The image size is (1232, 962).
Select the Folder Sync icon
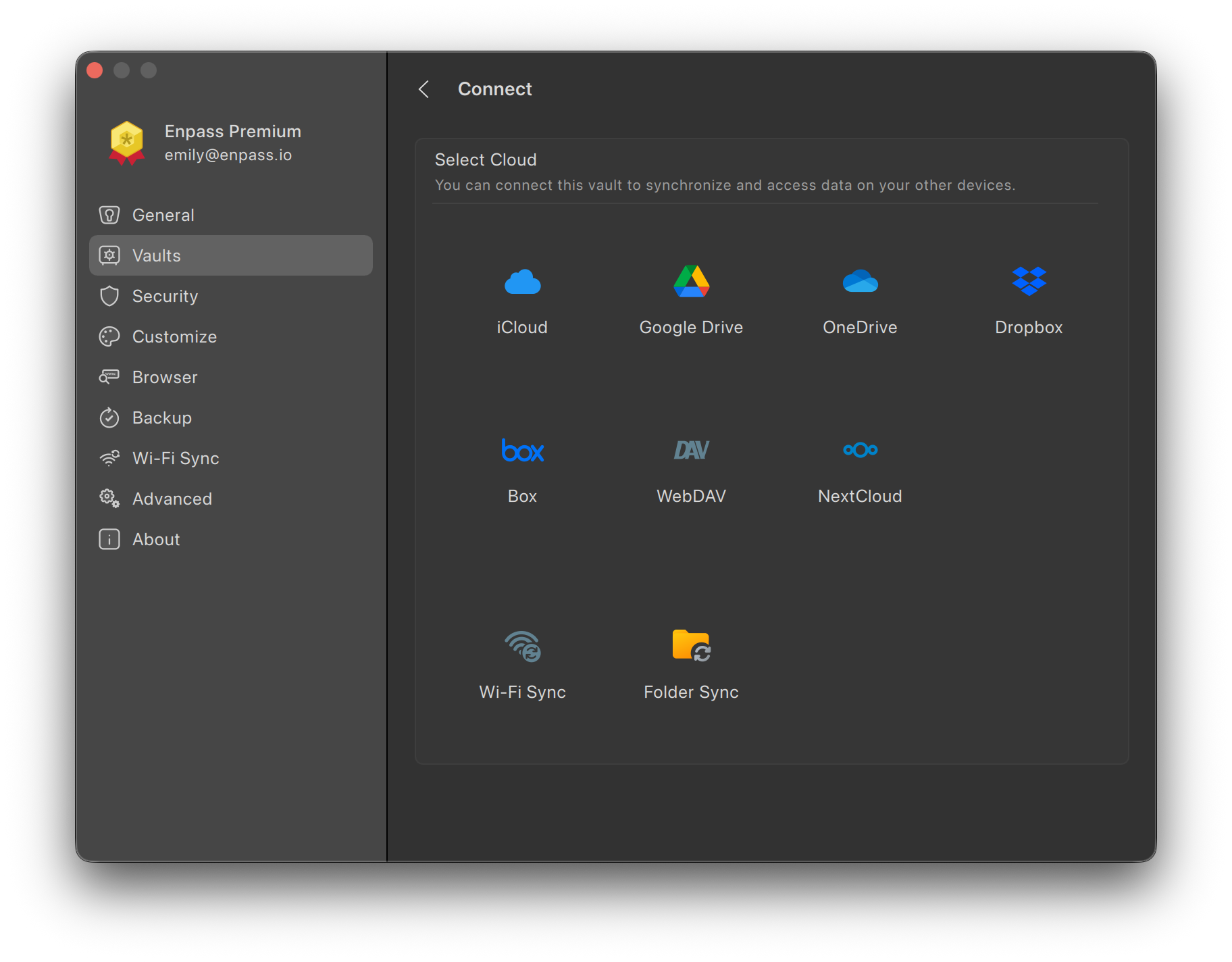(x=691, y=646)
